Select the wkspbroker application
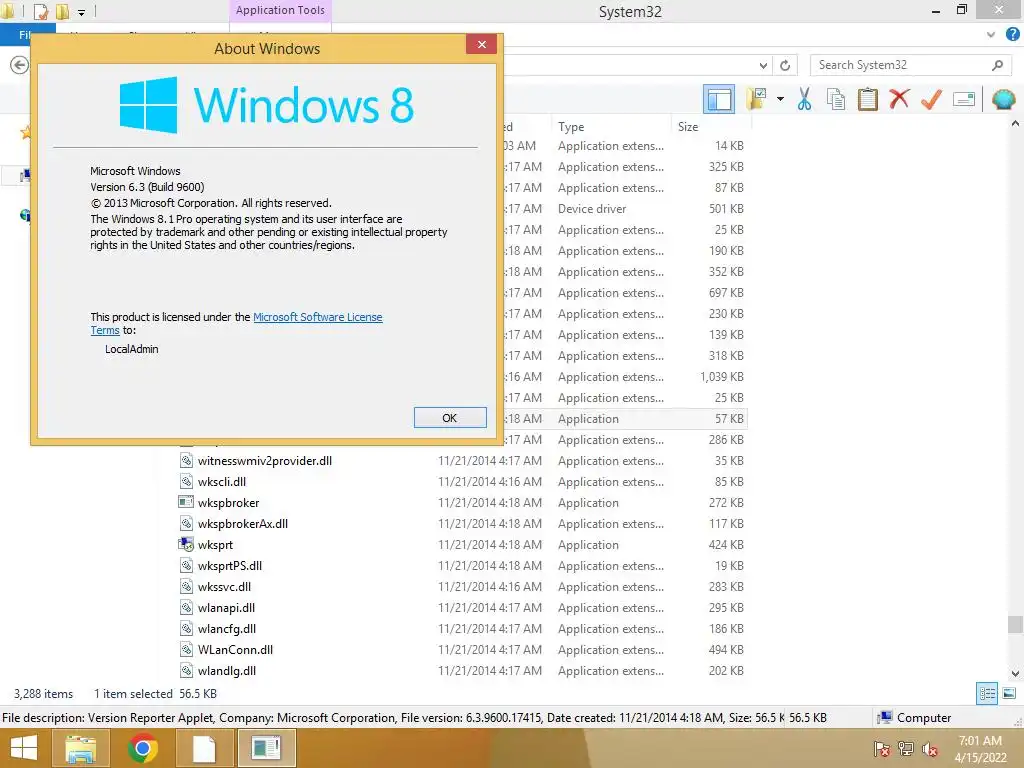The width and height of the screenshot is (1024, 768). (229, 502)
